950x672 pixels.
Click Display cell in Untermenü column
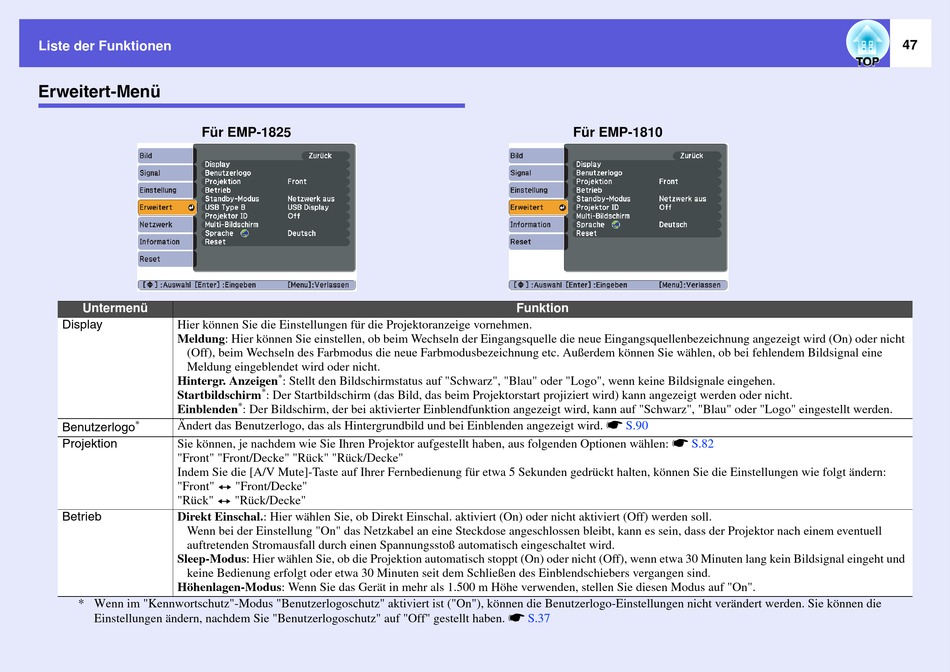115,367
